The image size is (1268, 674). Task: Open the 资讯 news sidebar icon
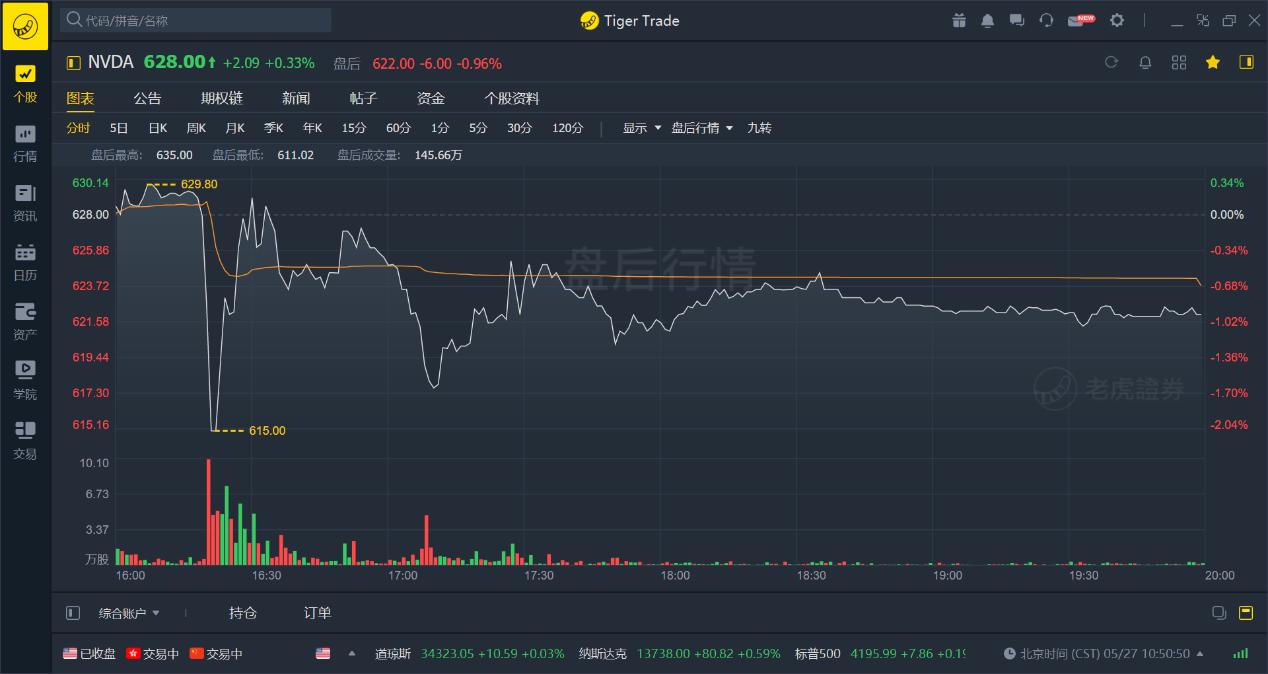tap(25, 201)
